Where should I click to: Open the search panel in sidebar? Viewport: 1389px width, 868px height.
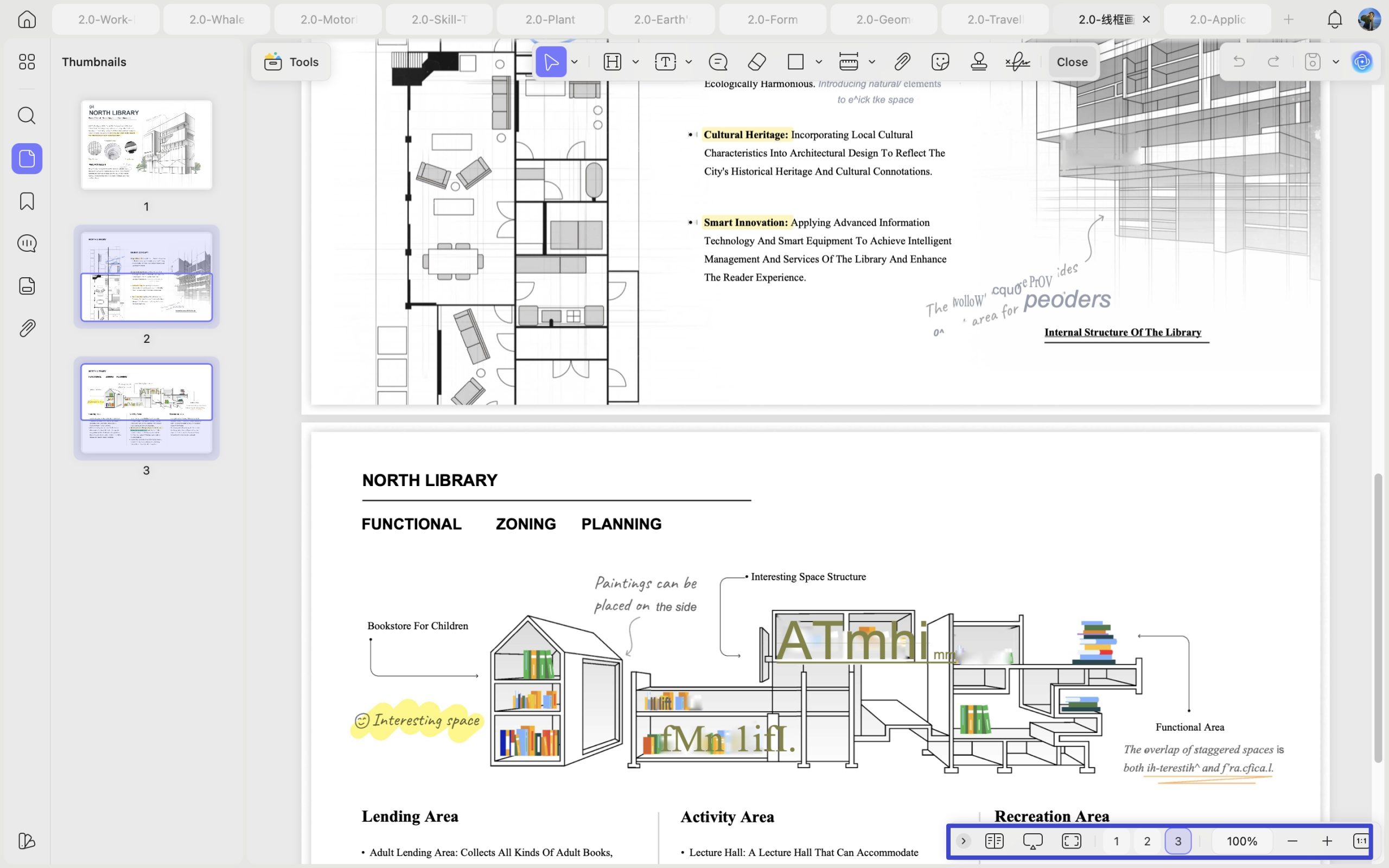click(27, 116)
